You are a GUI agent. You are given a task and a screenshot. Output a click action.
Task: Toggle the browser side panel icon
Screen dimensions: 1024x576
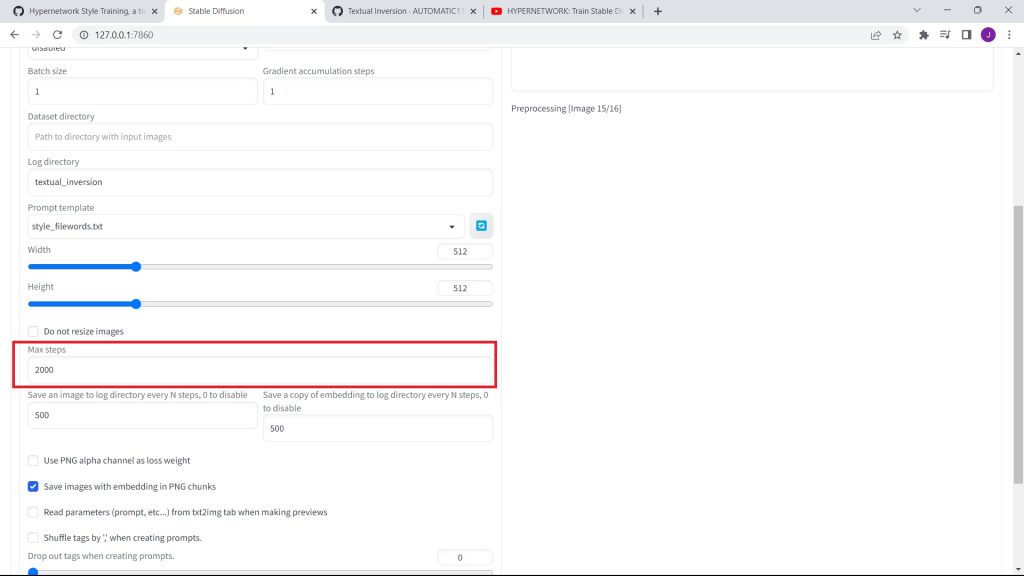click(x=966, y=34)
